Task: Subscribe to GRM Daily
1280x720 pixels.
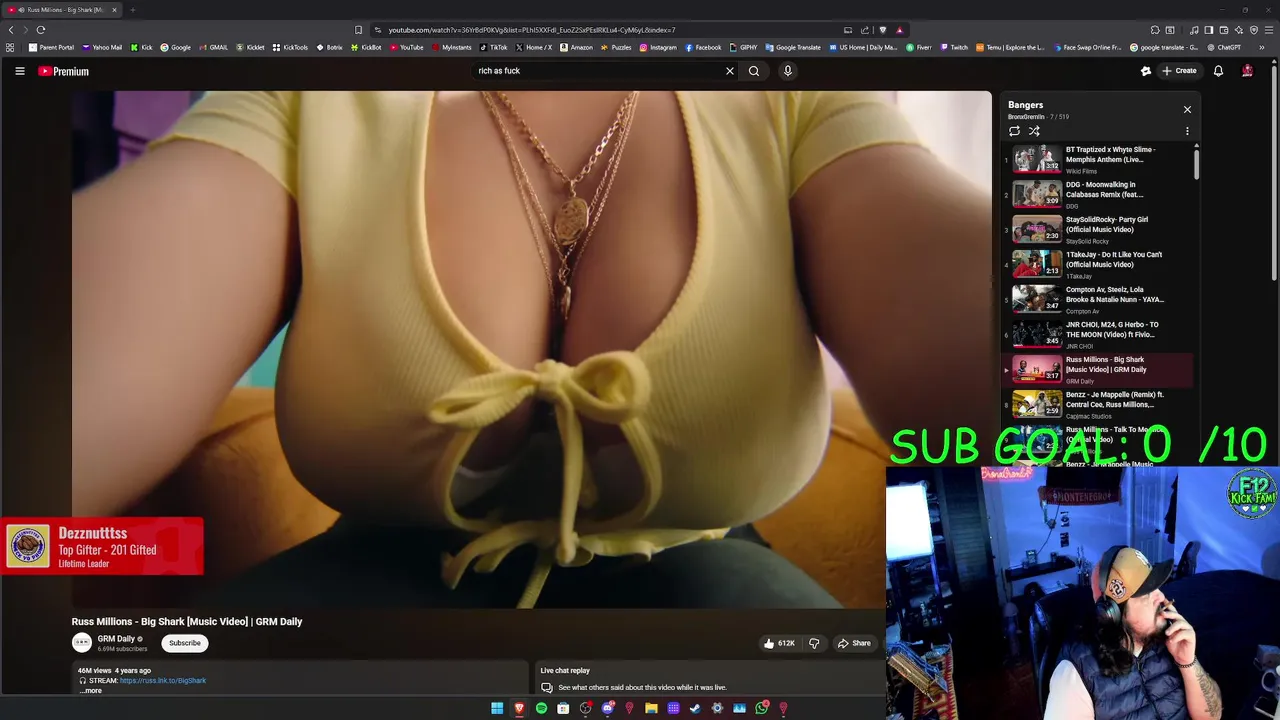Action: click(x=185, y=643)
